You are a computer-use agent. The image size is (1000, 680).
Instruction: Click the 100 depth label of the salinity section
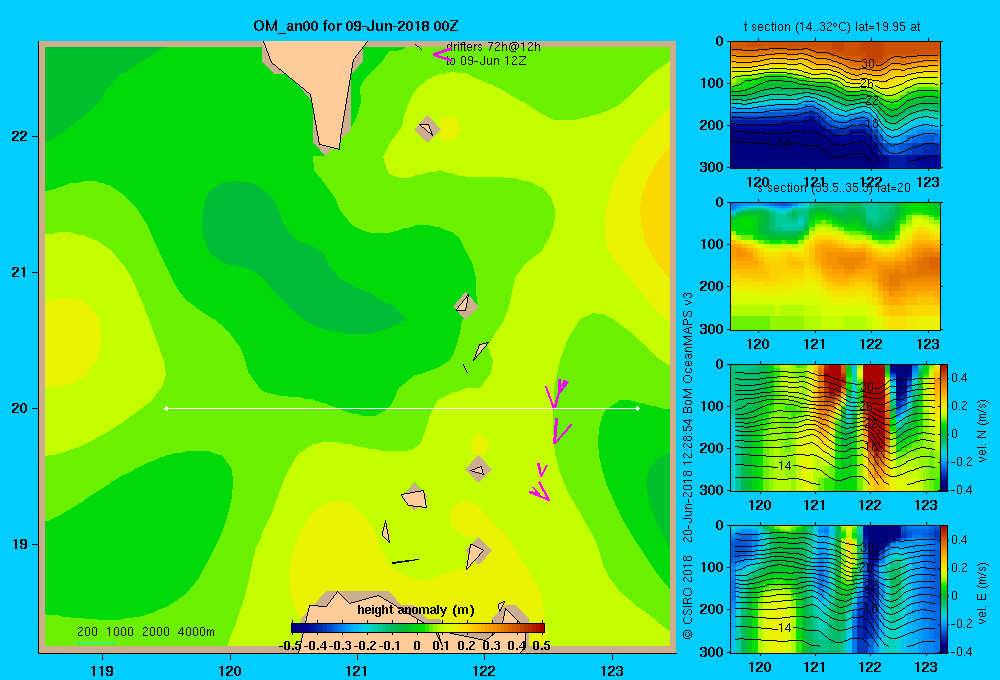(712, 244)
